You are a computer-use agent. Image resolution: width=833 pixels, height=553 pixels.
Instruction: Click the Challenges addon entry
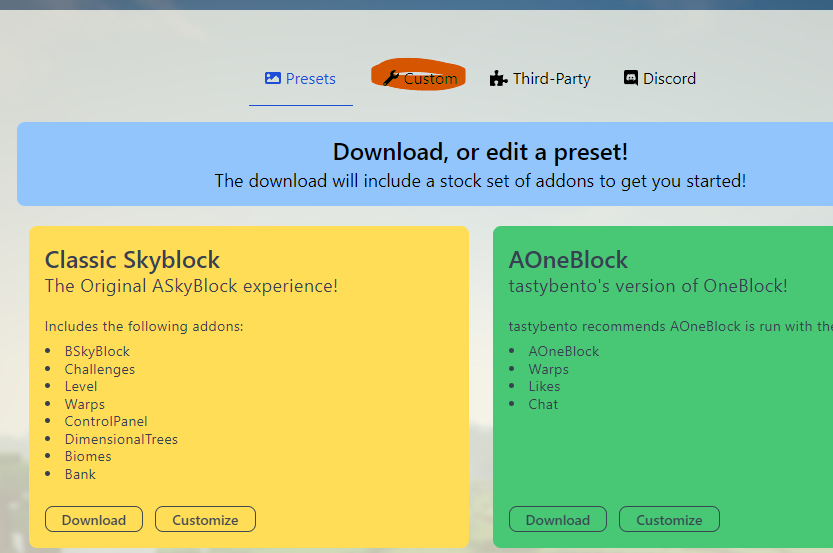tap(100, 369)
